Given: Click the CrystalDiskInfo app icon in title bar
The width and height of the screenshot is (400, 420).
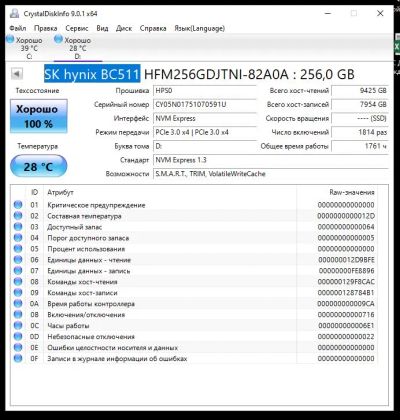Looking at the screenshot, I should click(14, 14).
